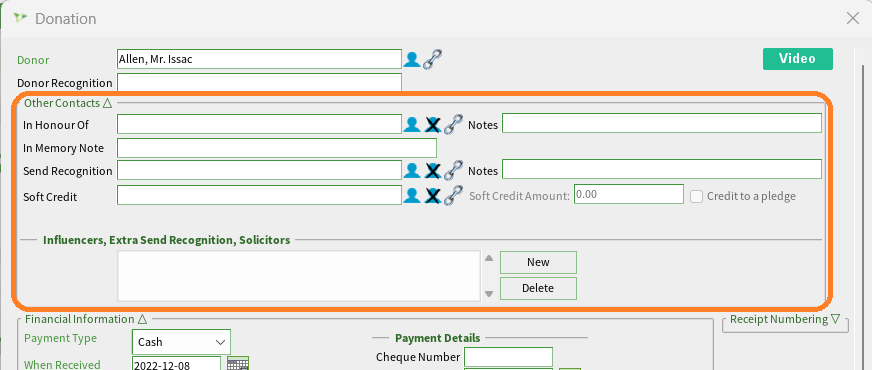Enable Credit to a pledge checkbox
The width and height of the screenshot is (872, 370).
coord(696,196)
